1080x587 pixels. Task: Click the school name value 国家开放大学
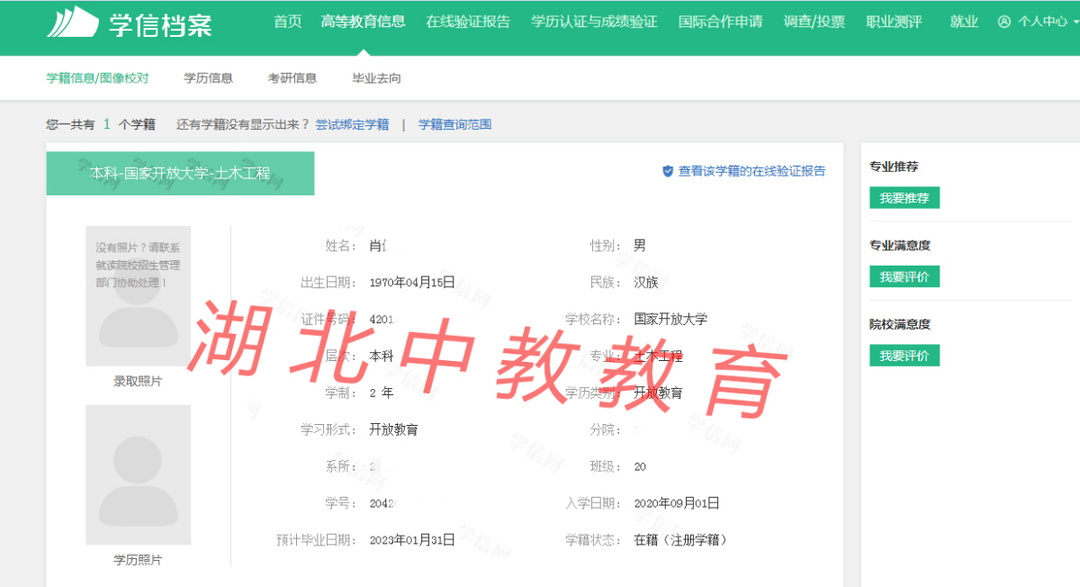pyautogui.click(x=670, y=319)
